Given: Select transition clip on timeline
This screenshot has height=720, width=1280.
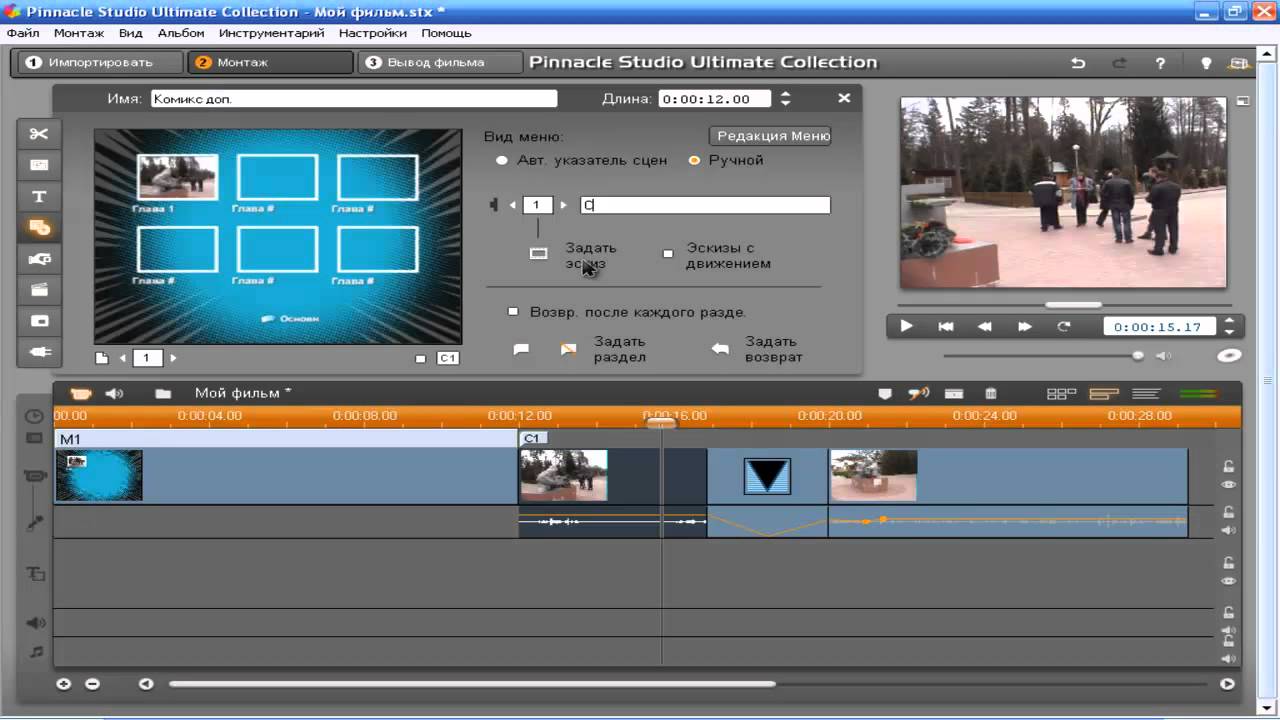Looking at the screenshot, I should coord(768,476).
